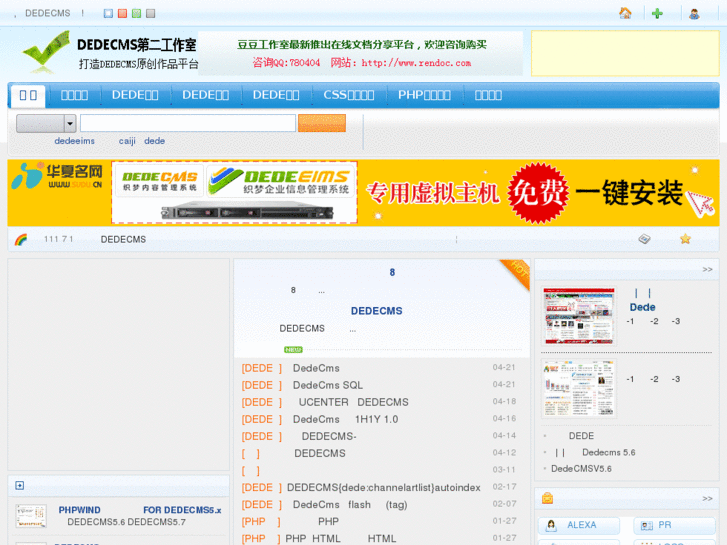The width and height of the screenshot is (727, 545).
Task: Click the [DEDE] category tag on 04-16 row
Action: (261, 419)
